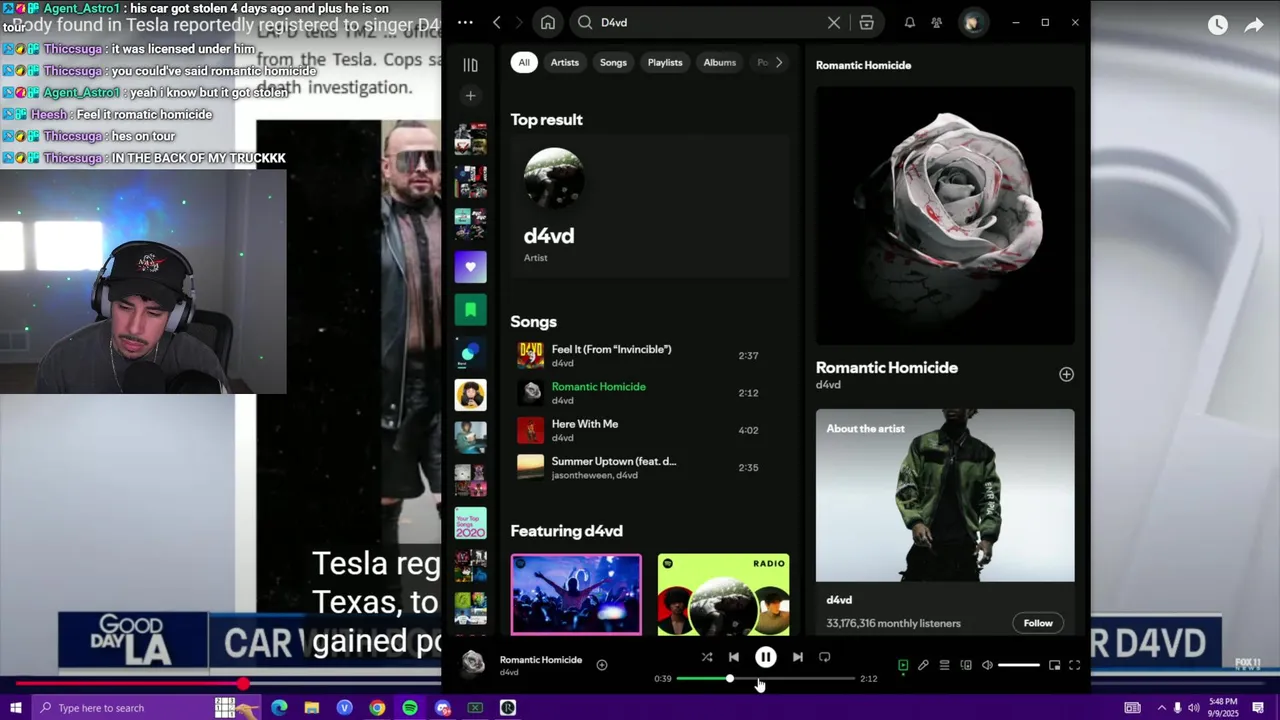The width and height of the screenshot is (1280, 720).
Task: Open the Browse icon in search bar
Action: [x=866, y=22]
